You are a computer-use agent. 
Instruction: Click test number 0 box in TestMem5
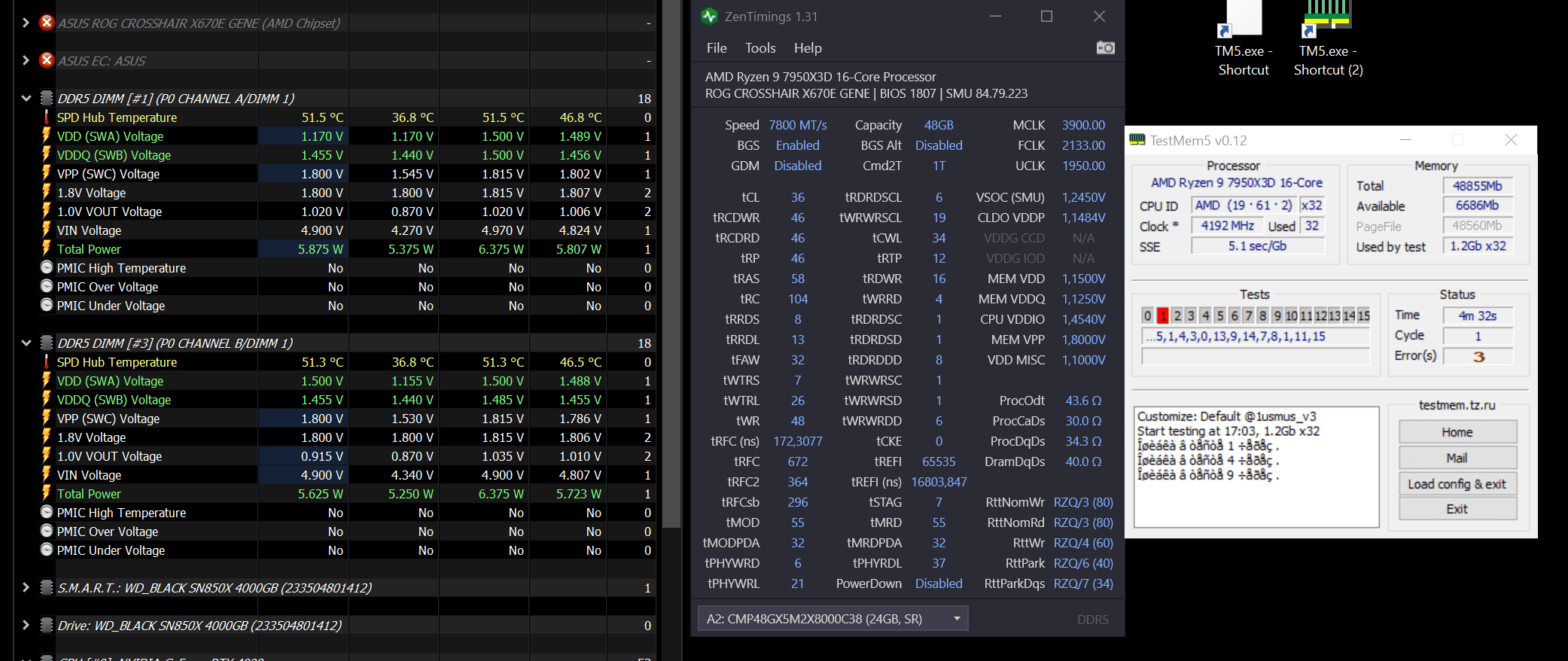[1148, 315]
